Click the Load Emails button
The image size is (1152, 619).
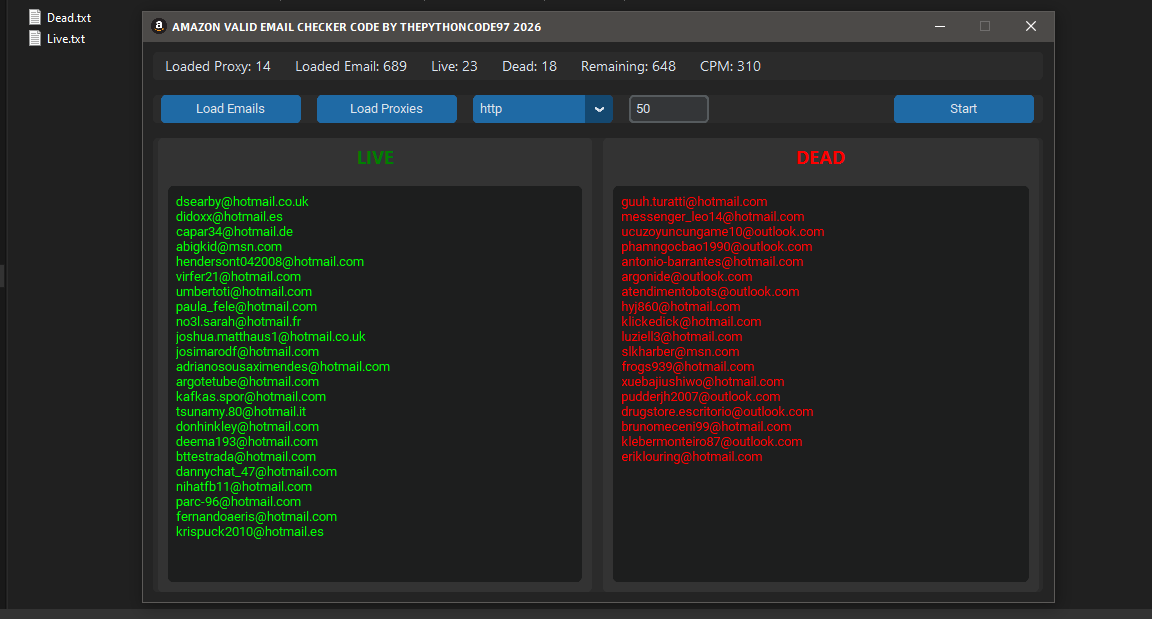point(231,109)
